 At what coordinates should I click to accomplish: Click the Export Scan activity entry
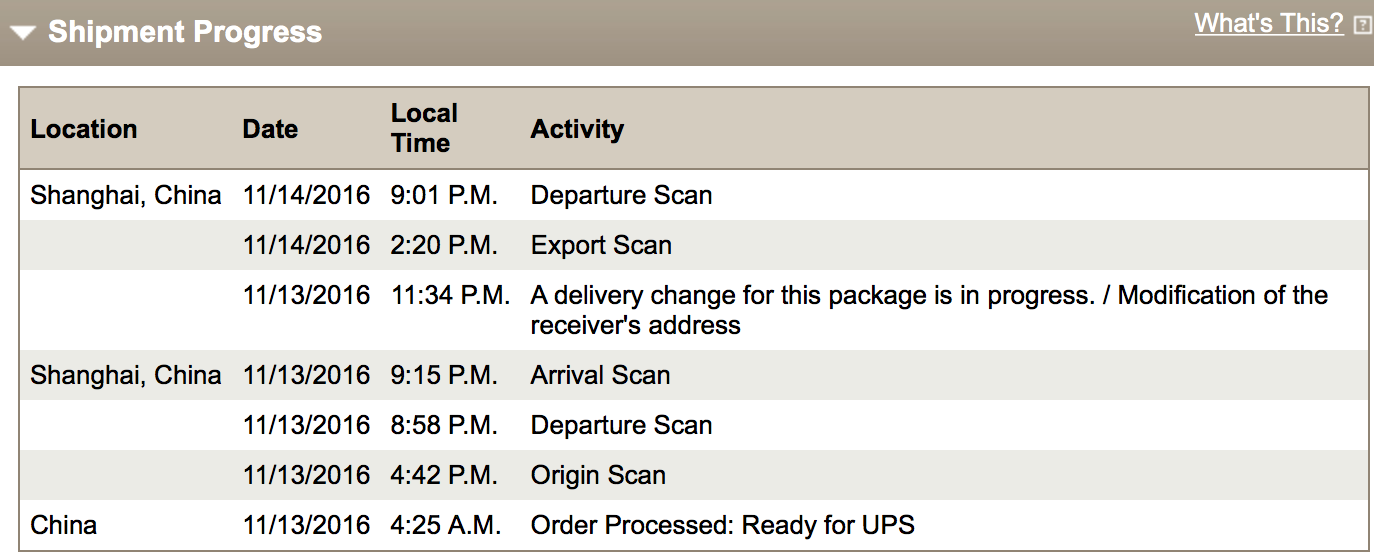click(x=601, y=245)
